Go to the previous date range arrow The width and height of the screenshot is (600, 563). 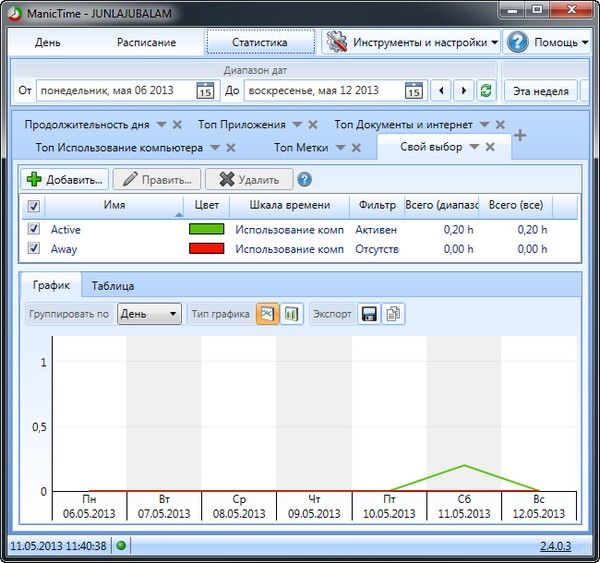click(441, 91)
